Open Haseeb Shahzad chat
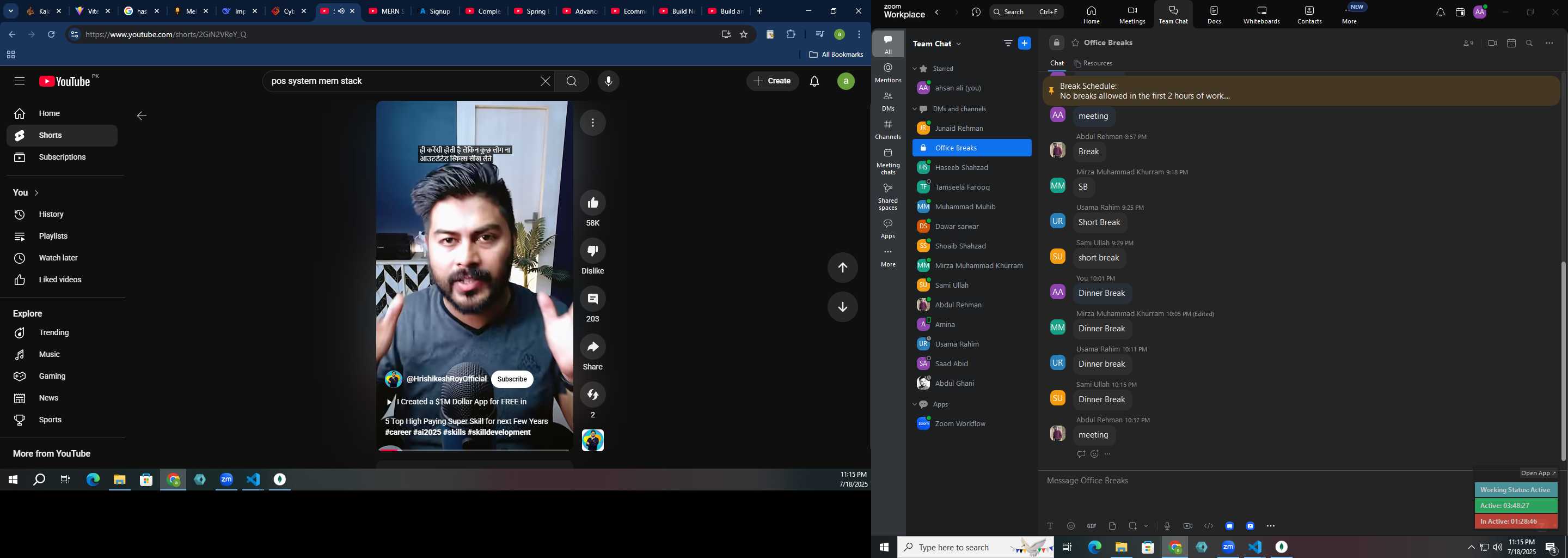The height and width of the screenshot is (558, 1568). pyautogui.click(x=971, y=167)
